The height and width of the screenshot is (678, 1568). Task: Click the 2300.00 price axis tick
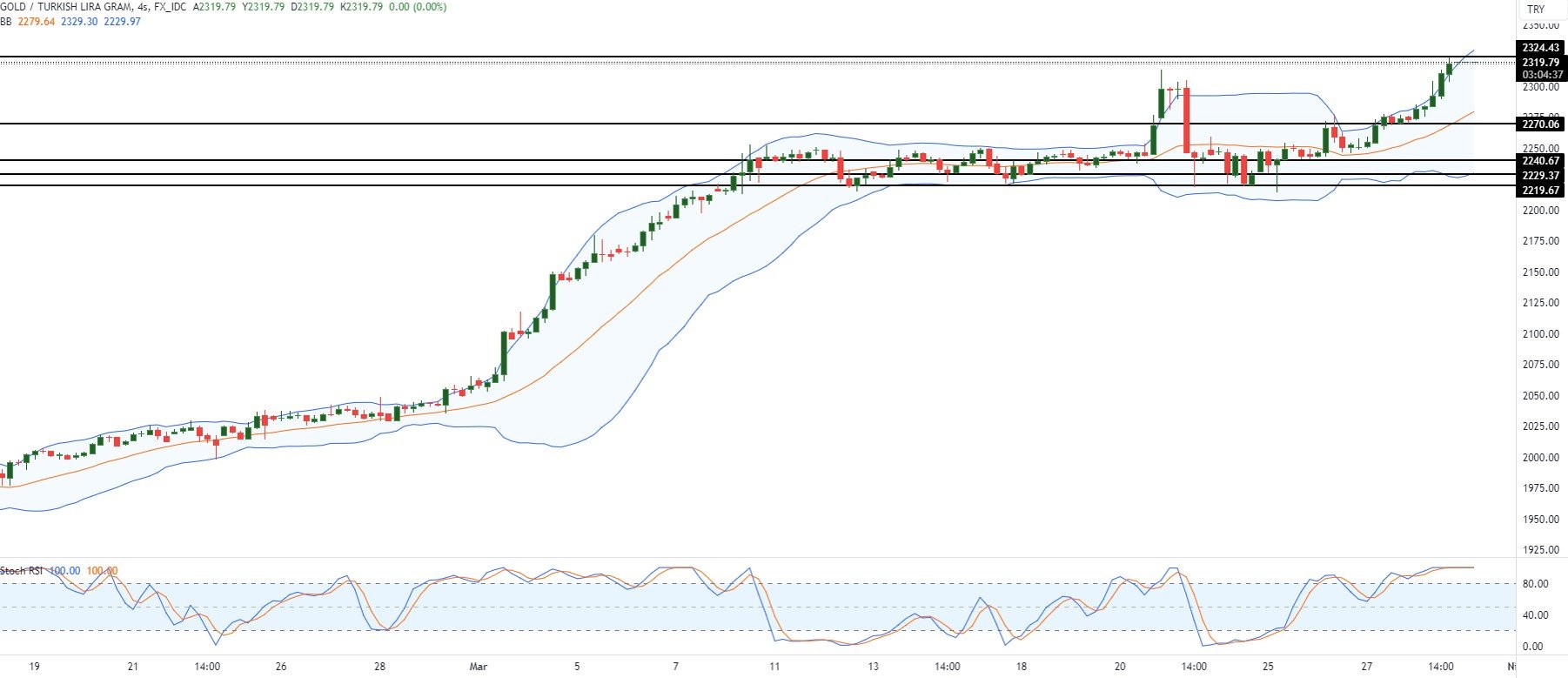pos(1541,87)
